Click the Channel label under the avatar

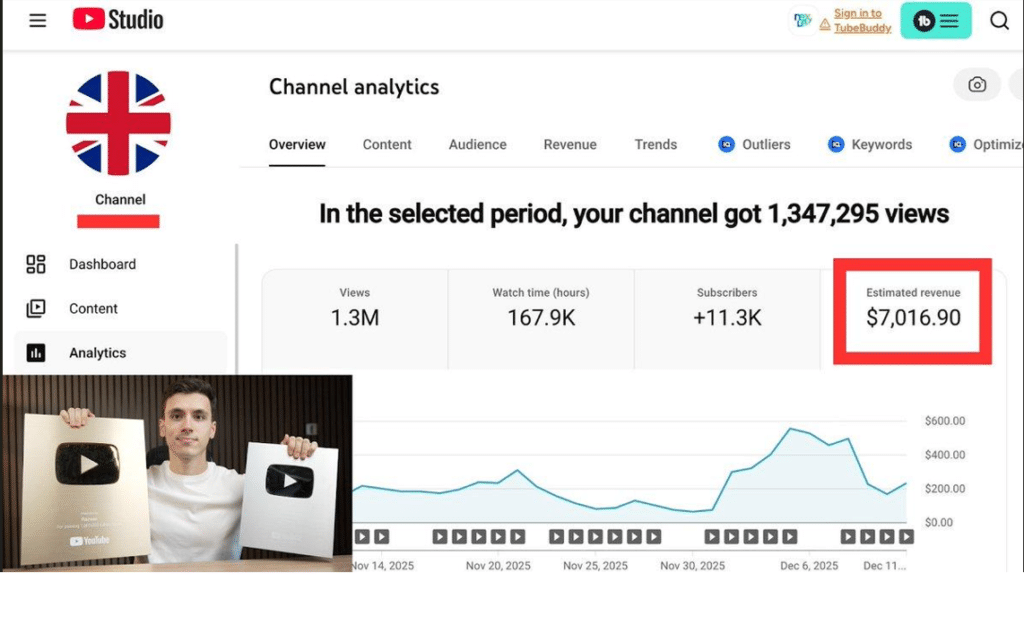(x=120, y=200)
